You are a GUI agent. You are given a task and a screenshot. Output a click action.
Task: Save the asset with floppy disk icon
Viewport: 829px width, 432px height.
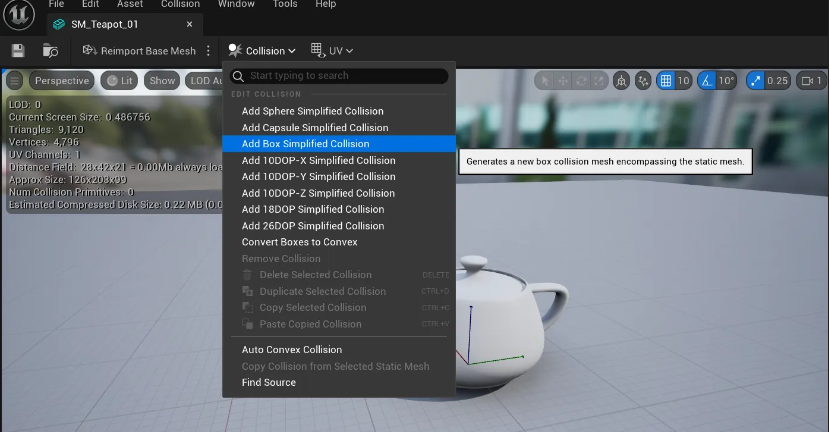click(x=18, y=51)
